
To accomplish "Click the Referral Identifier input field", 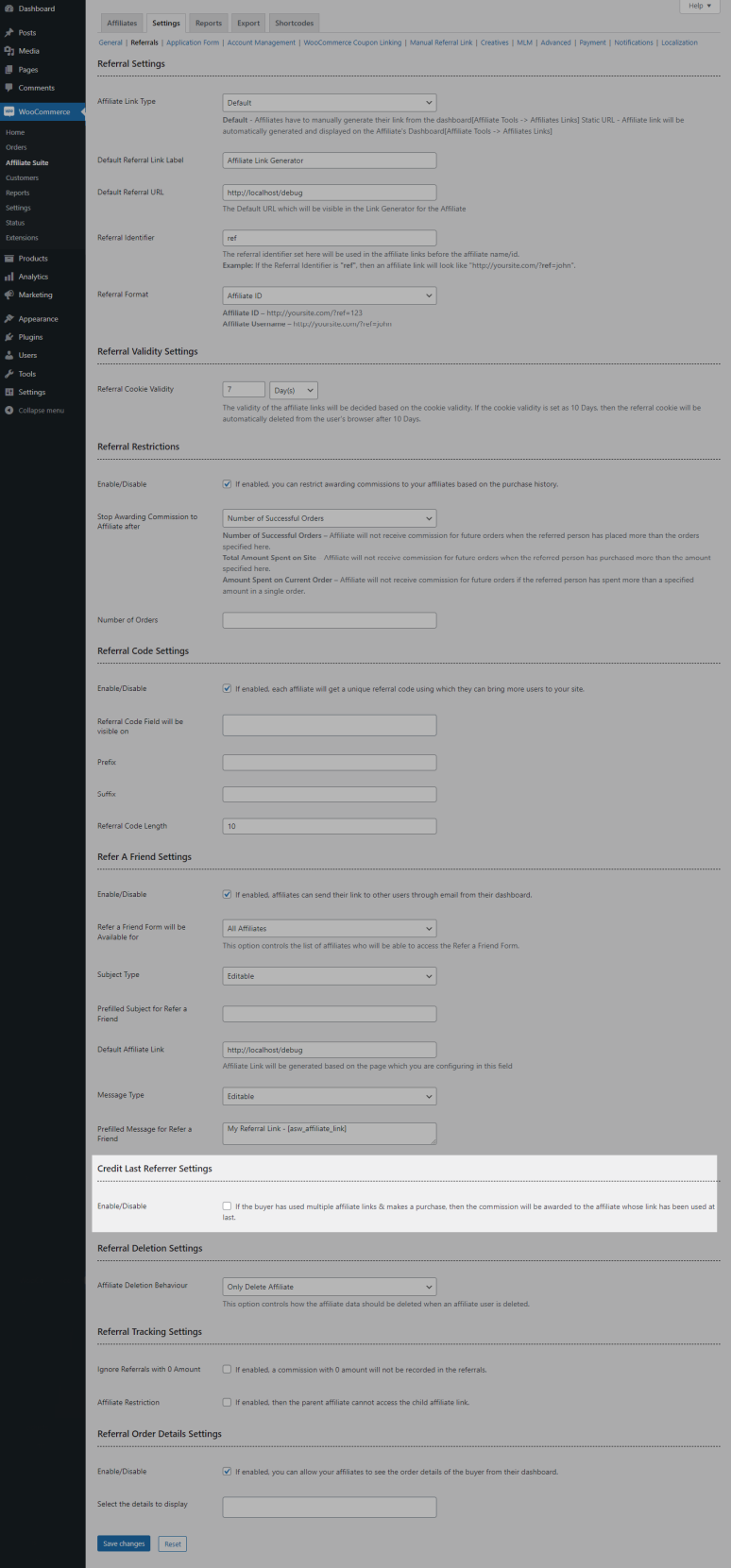I will [329, 238].
